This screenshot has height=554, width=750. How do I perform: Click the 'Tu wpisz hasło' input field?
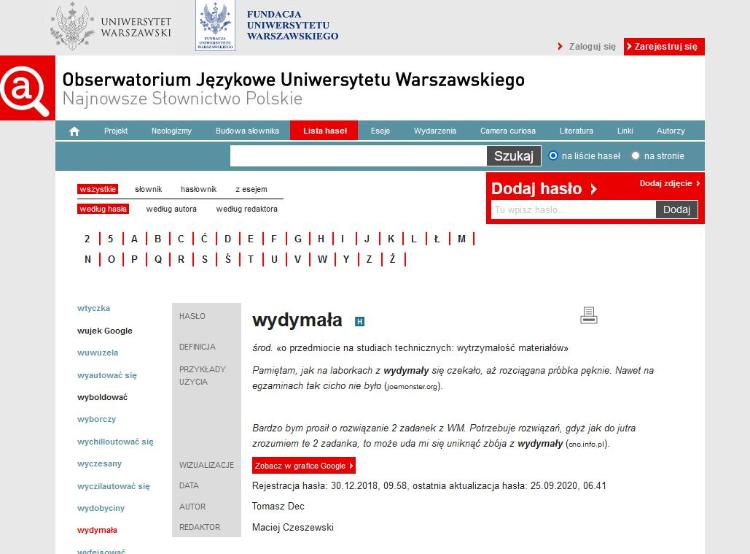coord(572,210)
